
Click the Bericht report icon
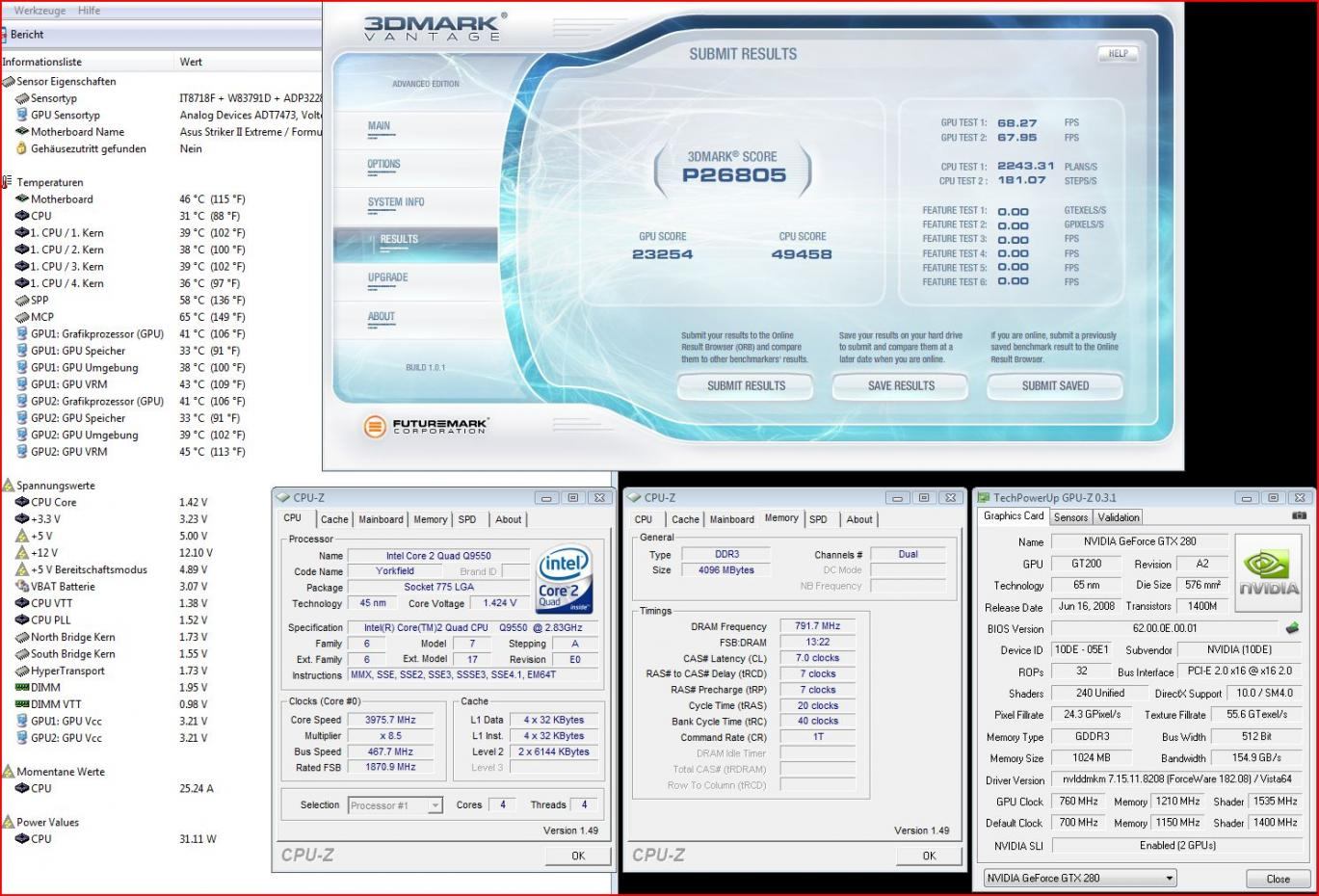point(4,35)
